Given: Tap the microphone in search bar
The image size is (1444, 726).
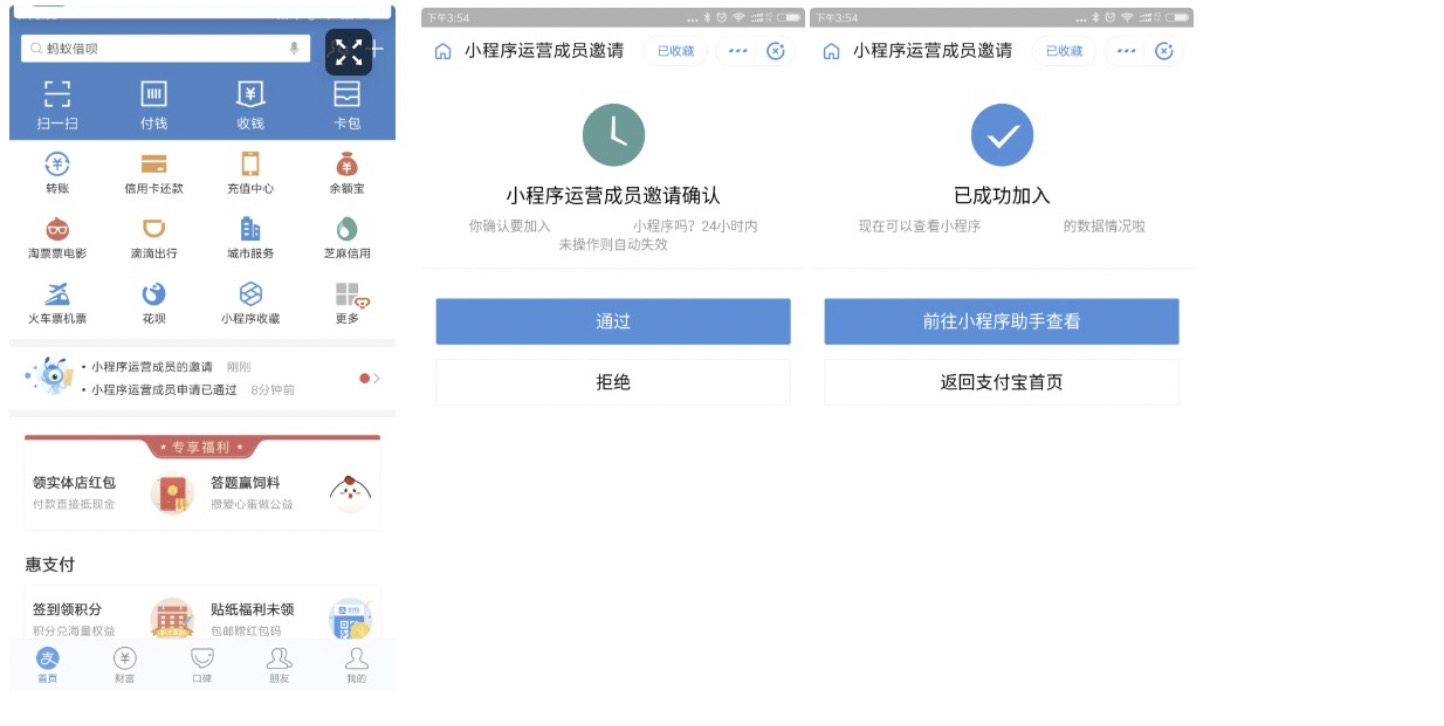Looking at the screenshot, I should pos(294,48).
